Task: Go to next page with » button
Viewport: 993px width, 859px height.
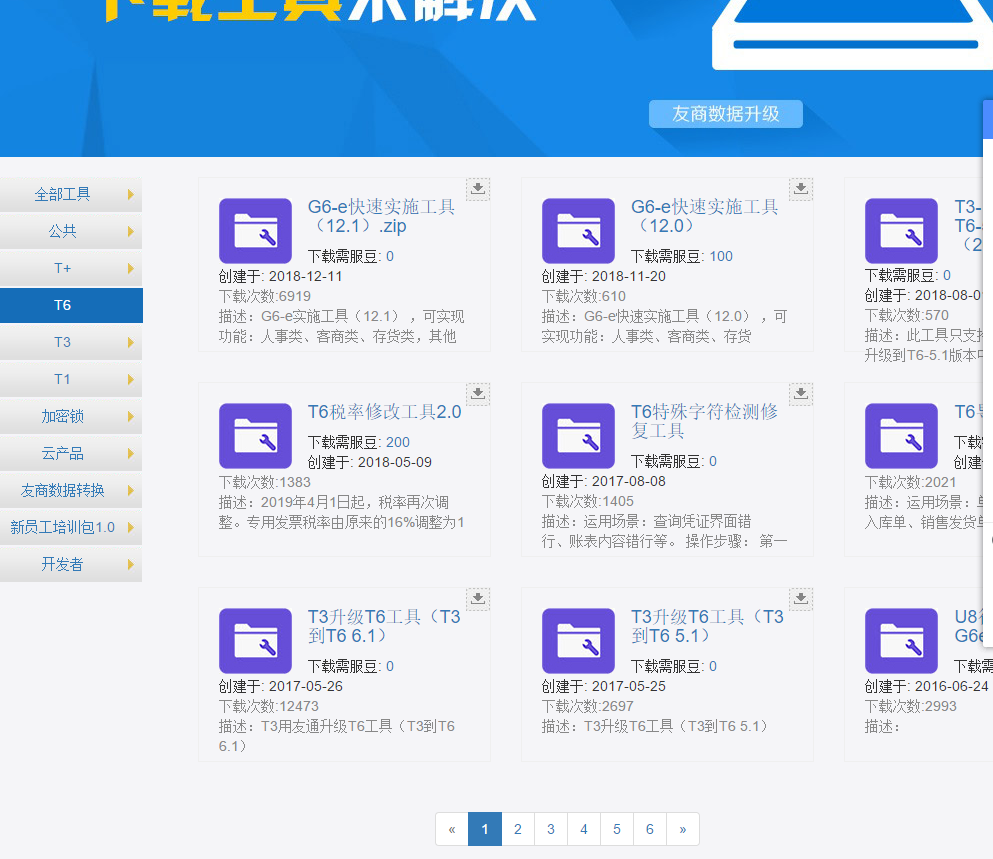Action: (x=683, y=829)
